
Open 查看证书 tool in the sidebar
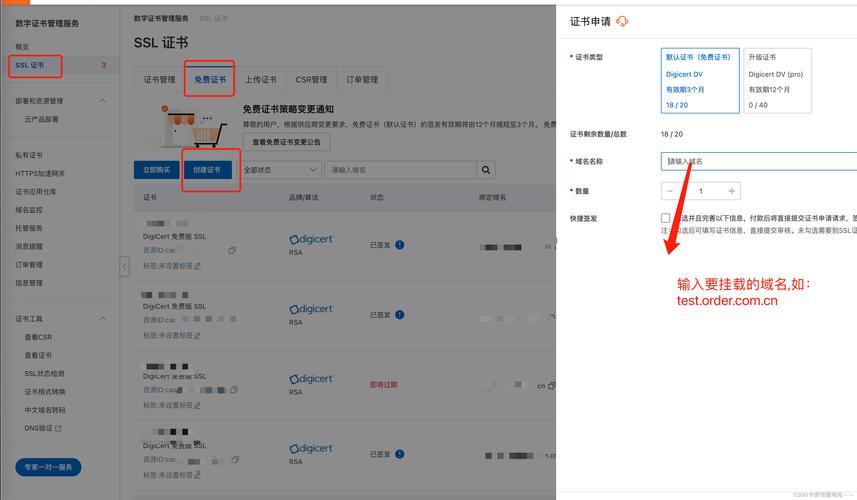tap(38, 355)
